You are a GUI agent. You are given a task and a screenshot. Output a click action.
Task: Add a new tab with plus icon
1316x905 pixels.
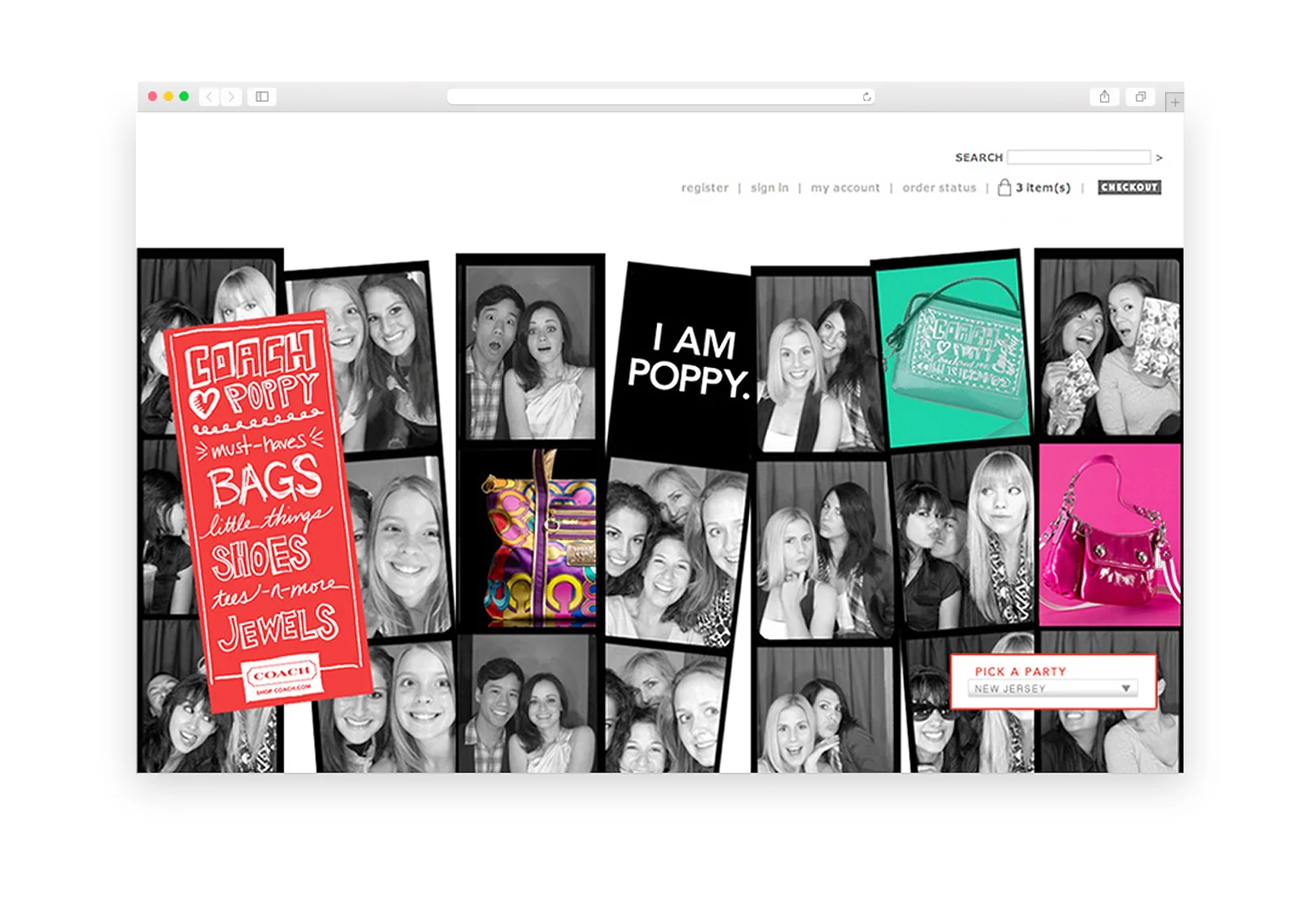click(1175, 102)
